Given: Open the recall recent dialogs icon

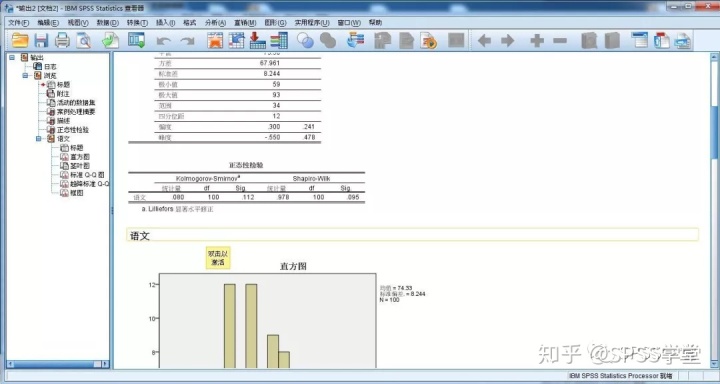Looking at the screenshot, I should click(136, 41).
